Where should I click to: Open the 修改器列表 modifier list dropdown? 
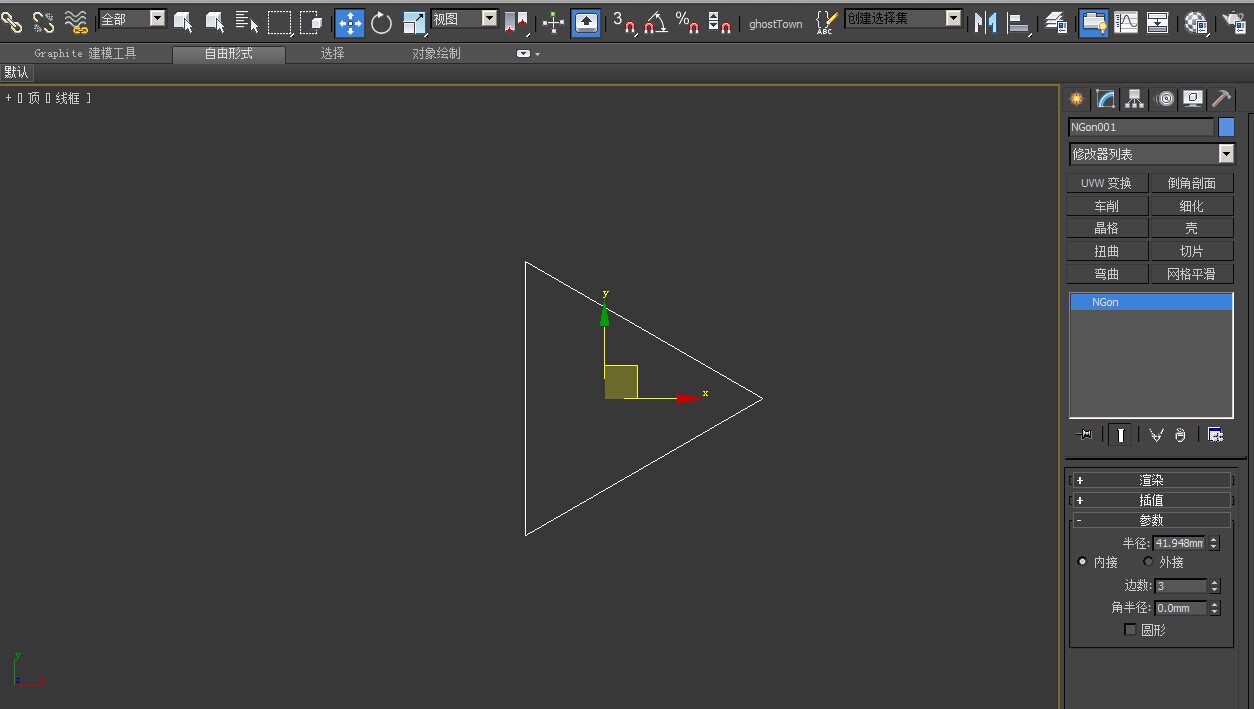(1152, 154)
